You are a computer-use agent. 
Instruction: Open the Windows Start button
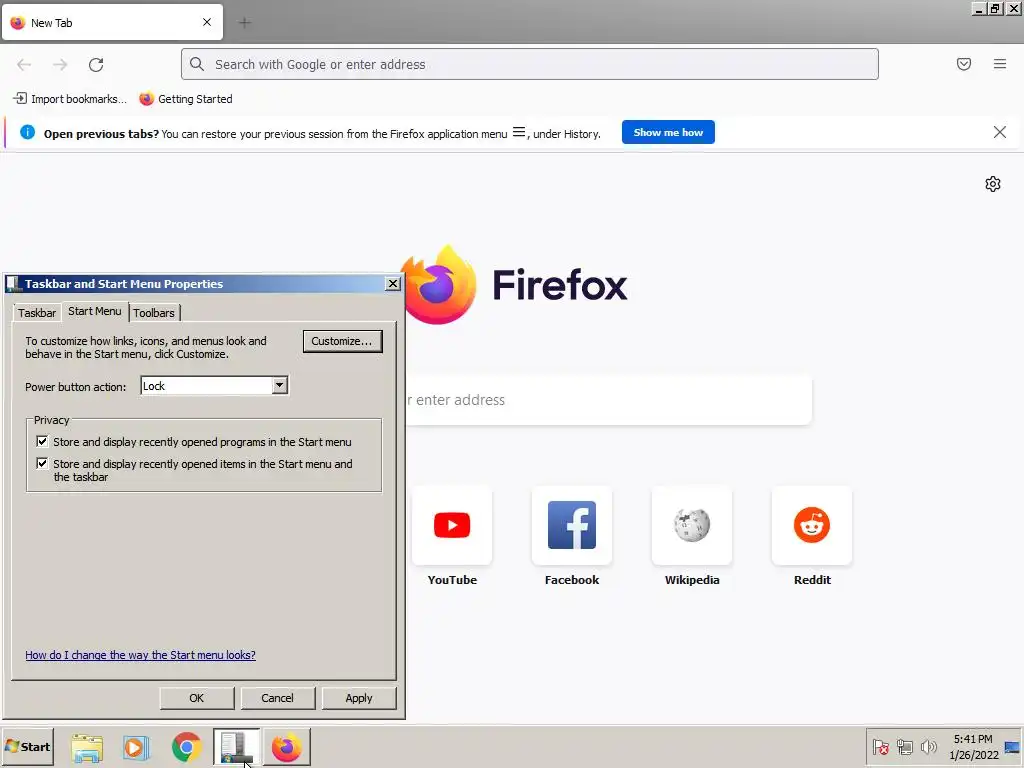(x=27, y=746)
